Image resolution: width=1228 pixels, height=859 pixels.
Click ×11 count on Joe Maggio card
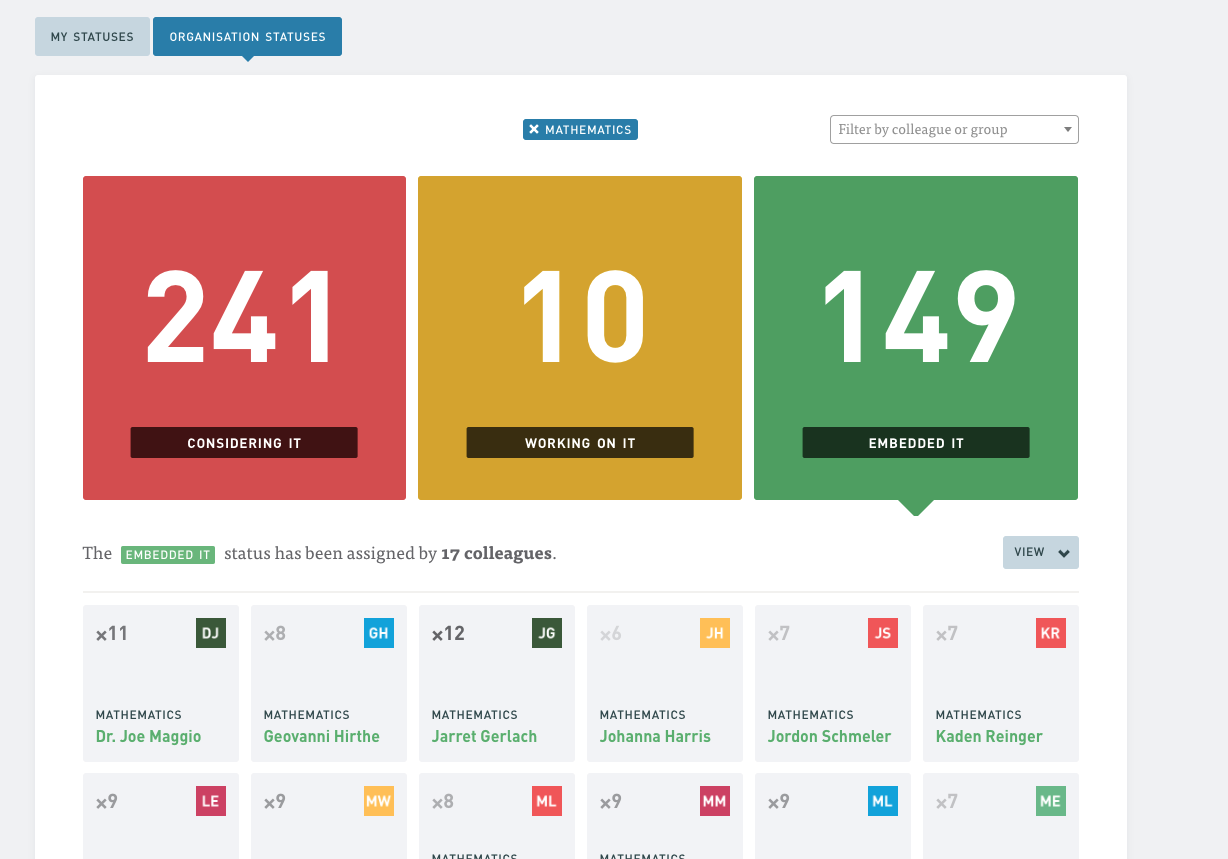pos(111,633)
